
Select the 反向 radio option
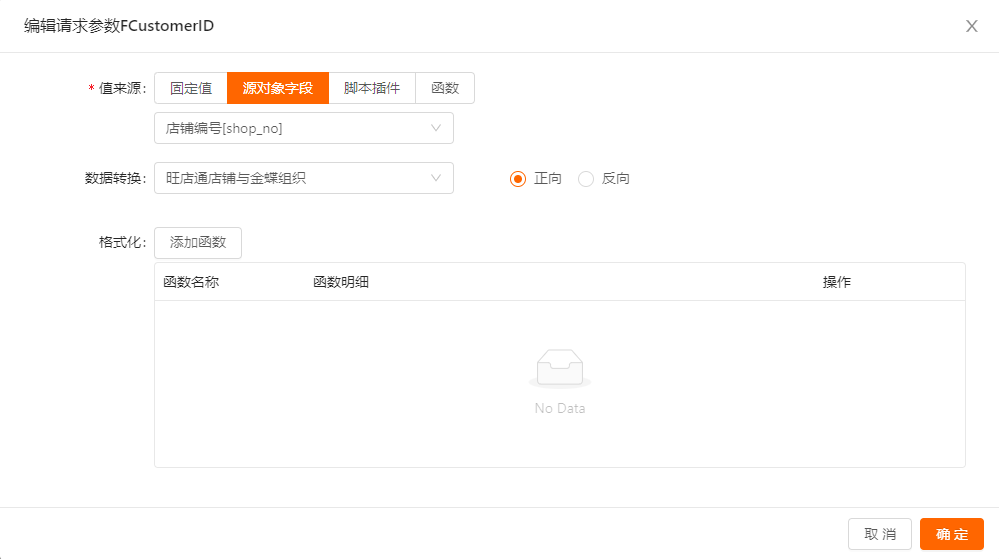point(586,179)
